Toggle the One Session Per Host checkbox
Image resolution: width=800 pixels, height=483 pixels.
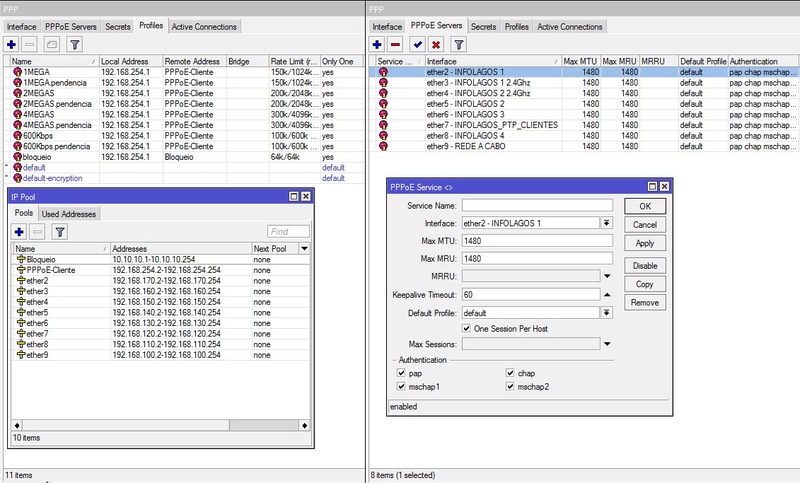(466, 328)
